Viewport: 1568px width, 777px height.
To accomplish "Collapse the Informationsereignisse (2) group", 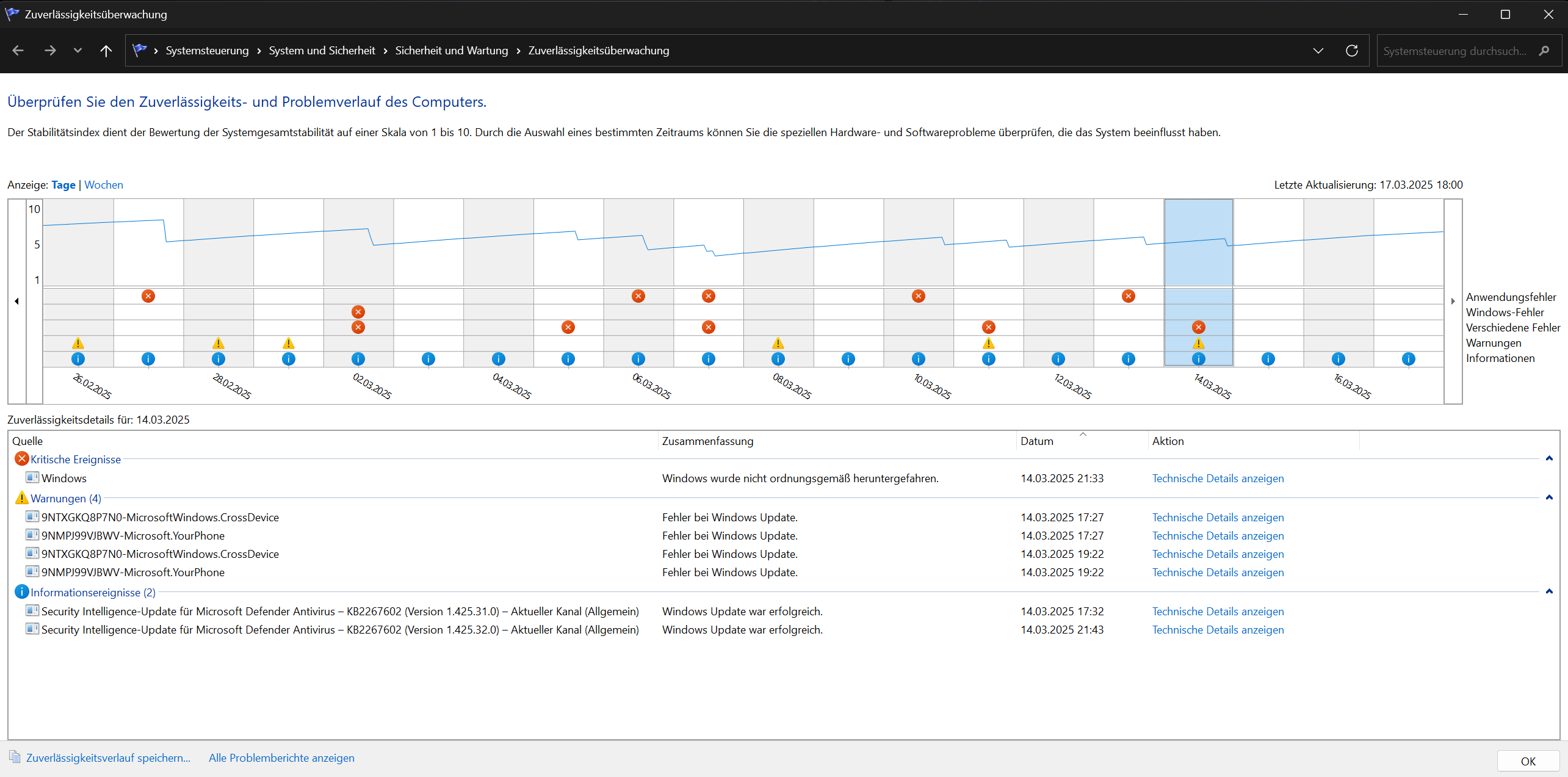I will click(1548, 591).
